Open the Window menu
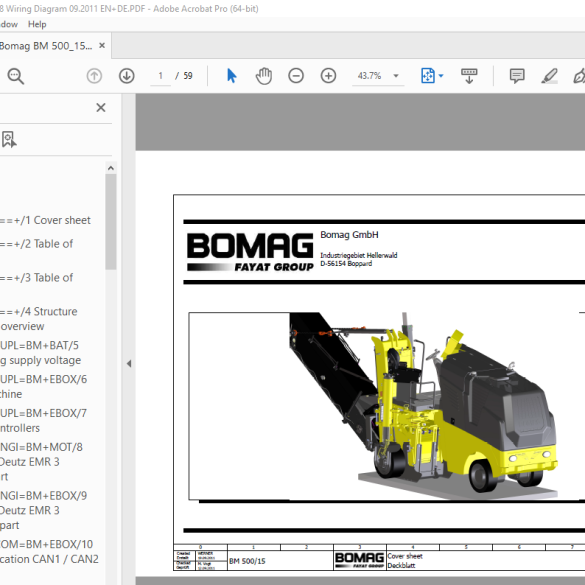This screenshot has height=585, width=585. (9, 25)
